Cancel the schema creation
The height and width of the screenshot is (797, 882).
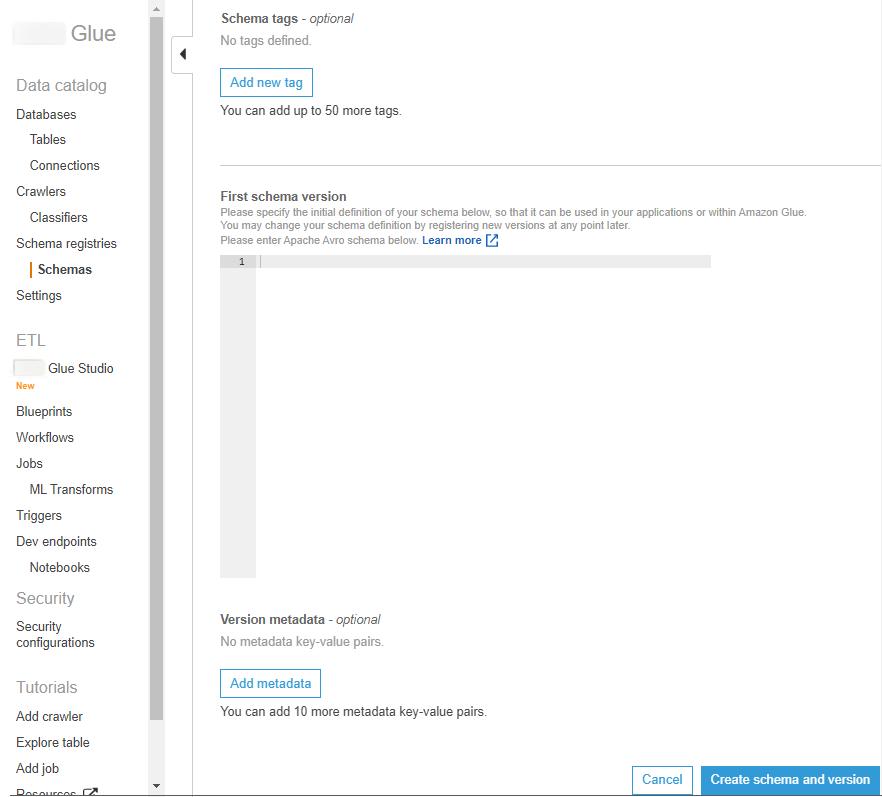coord(662,780)
